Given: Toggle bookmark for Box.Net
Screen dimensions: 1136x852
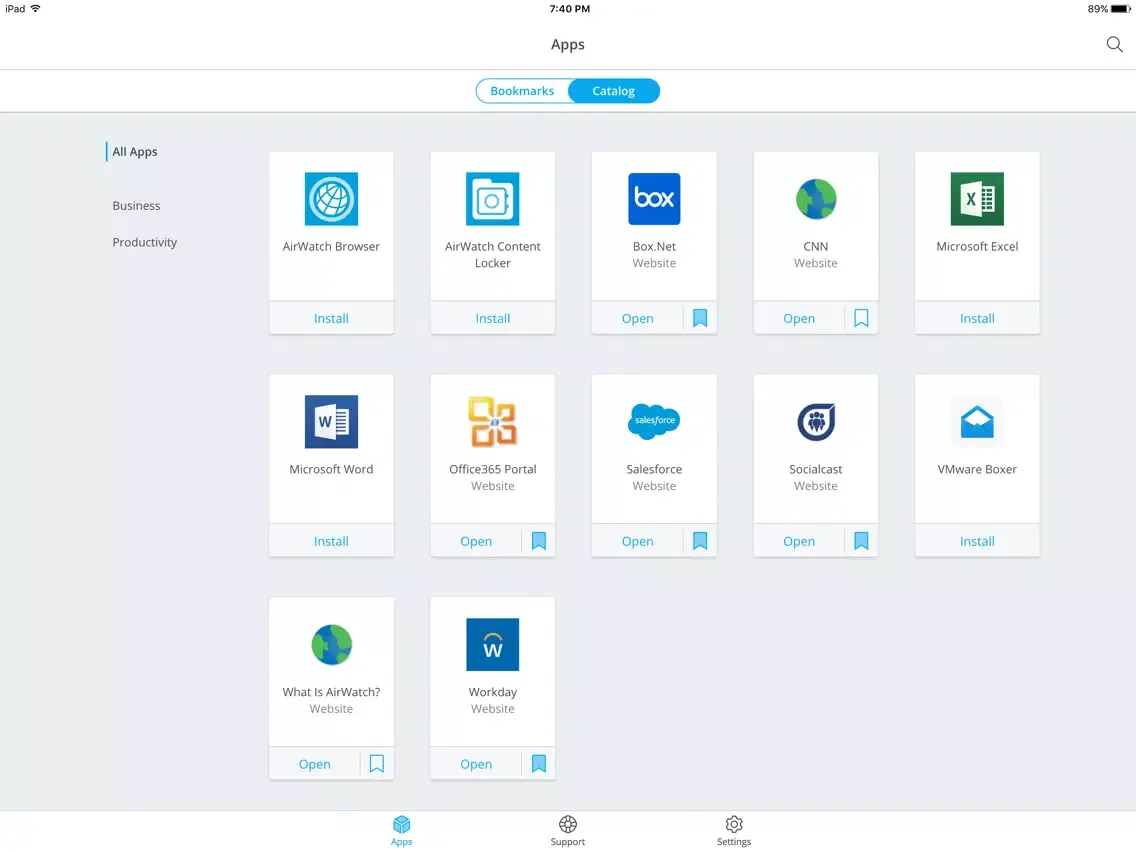Looking at the screenshot, I should pos(700,318).
